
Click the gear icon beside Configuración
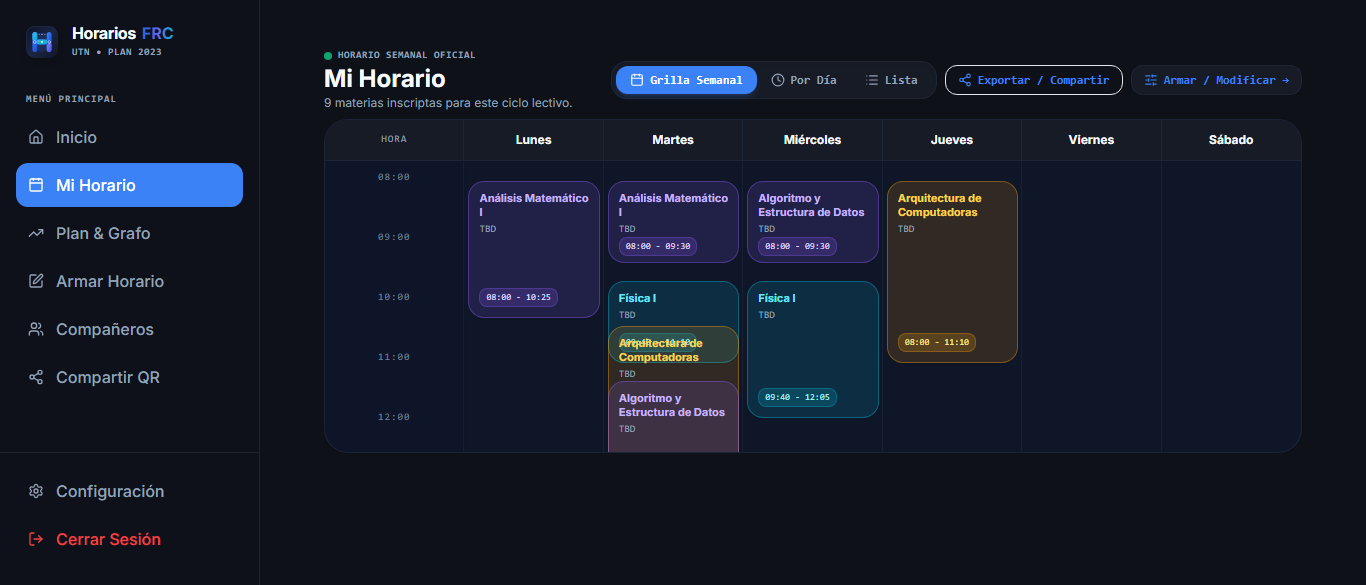click(x=36, y=491)
